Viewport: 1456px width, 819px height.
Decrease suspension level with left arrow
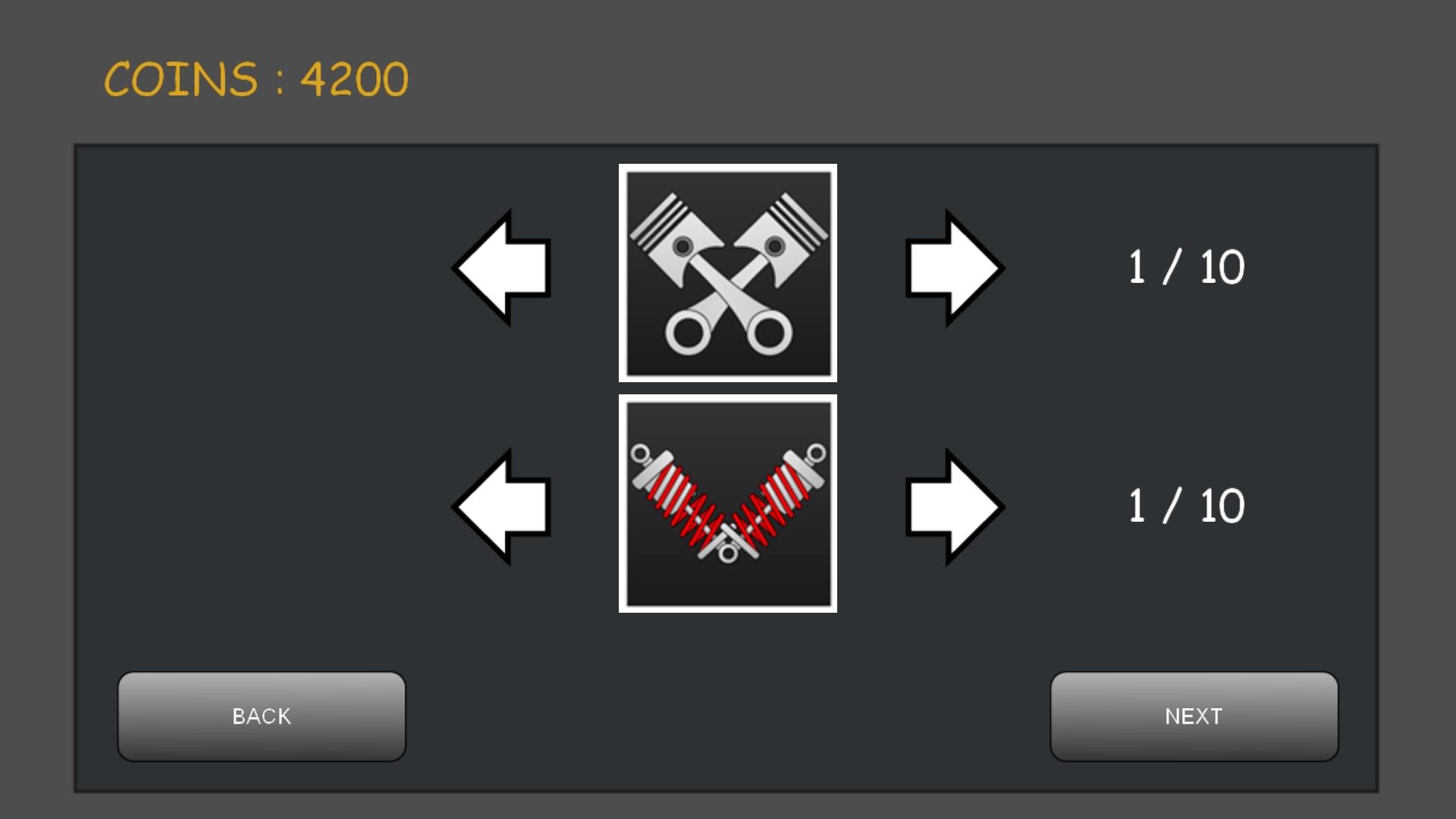(500, 507)
